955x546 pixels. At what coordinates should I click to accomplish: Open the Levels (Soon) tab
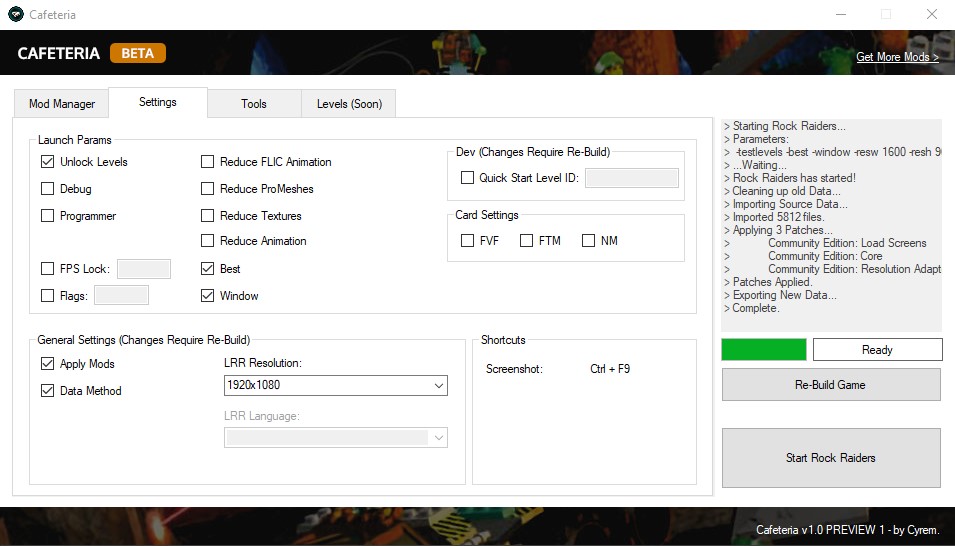(349, 104)
